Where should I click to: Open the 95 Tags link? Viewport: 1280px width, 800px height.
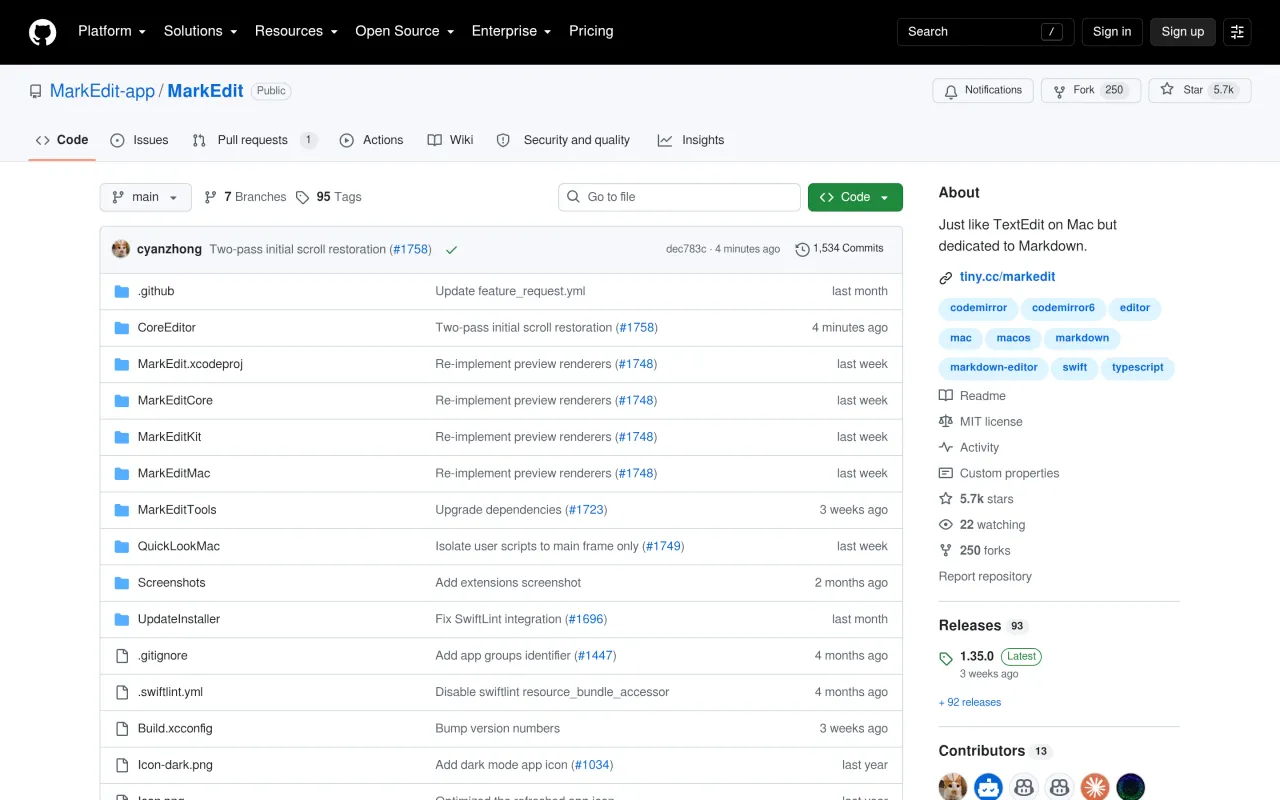(329, 197)
